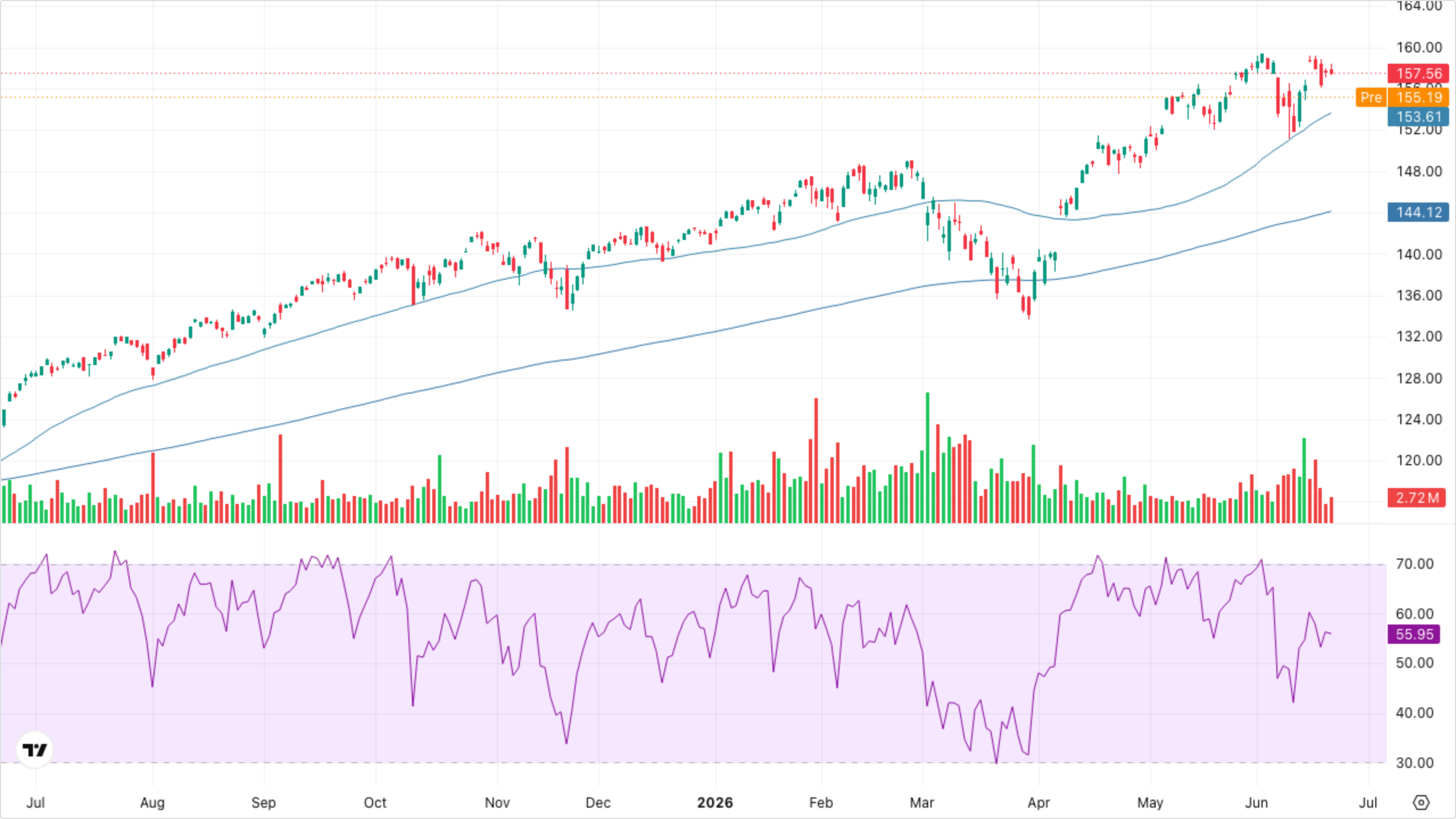Open chart settings gear icon
1456x819 pixels.
coord(1421,803)
